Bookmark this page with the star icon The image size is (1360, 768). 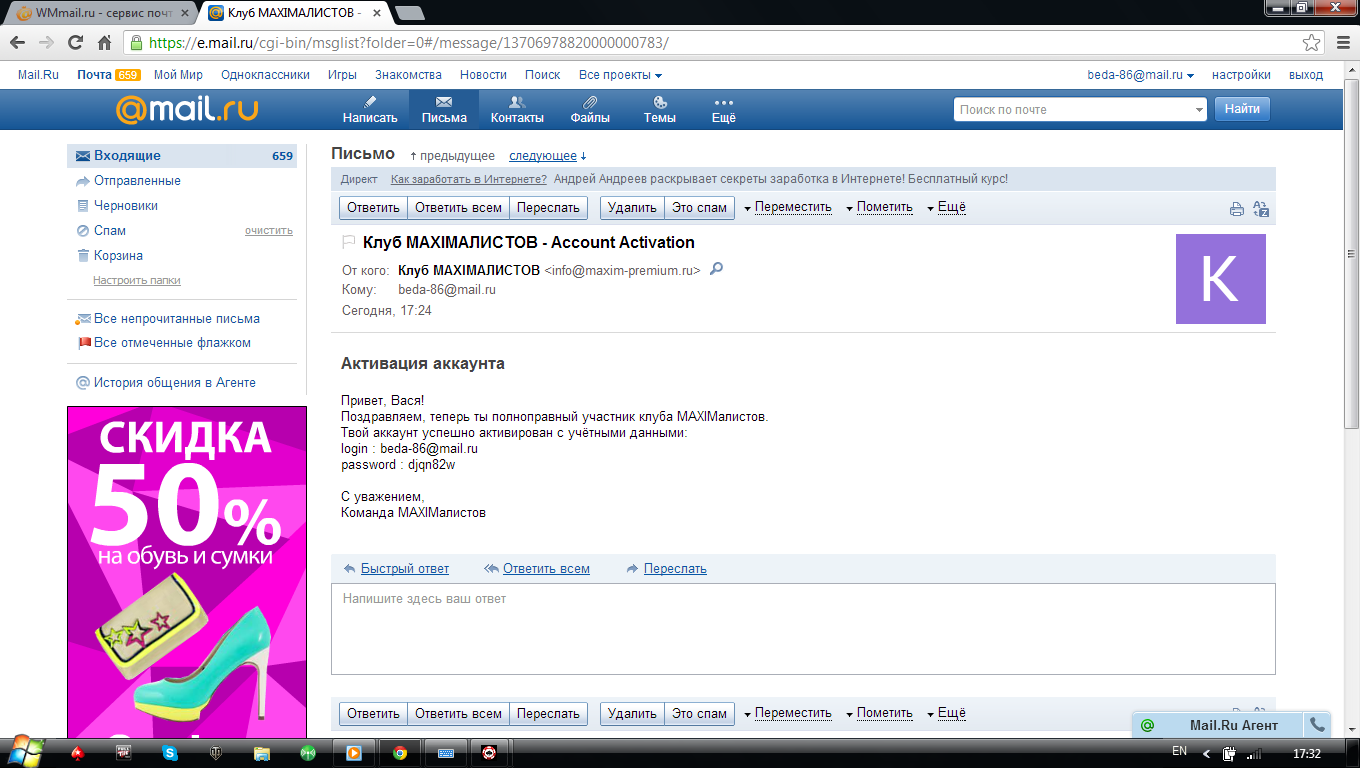pyautogui.click(x=1311, y=43)
